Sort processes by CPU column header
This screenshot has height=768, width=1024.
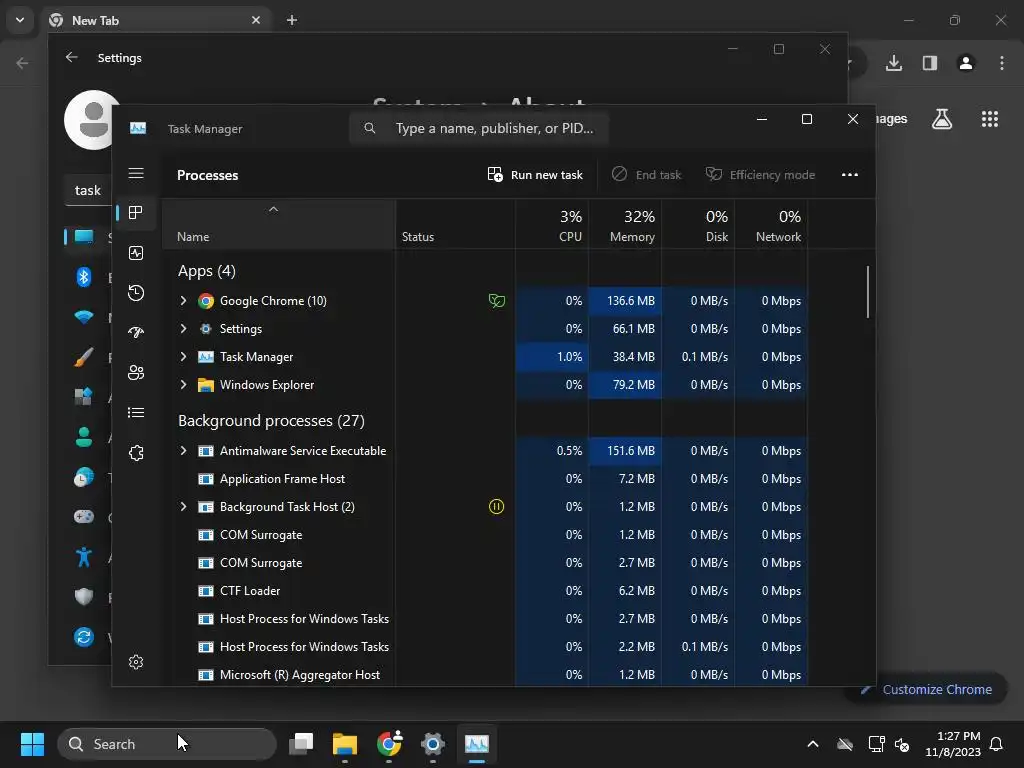click(552, 224)
